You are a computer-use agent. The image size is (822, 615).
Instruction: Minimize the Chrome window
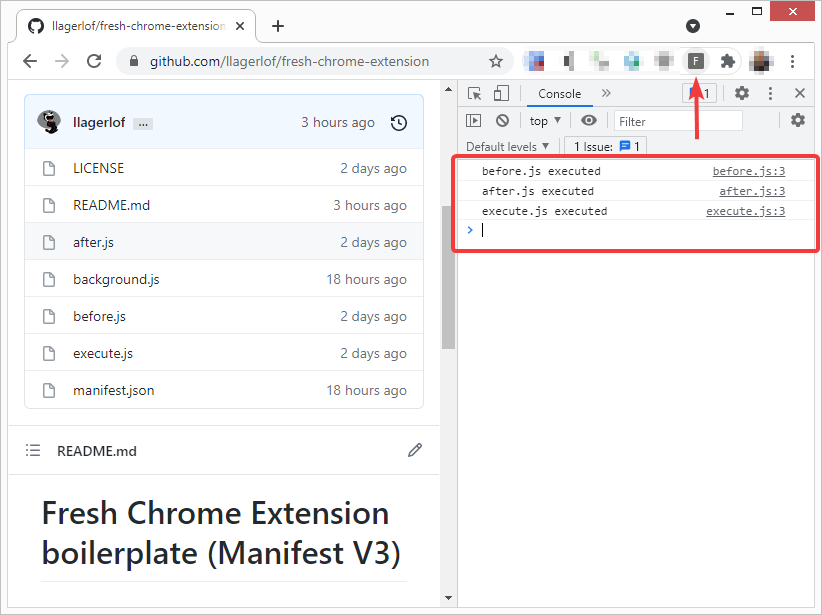[730, 13]
